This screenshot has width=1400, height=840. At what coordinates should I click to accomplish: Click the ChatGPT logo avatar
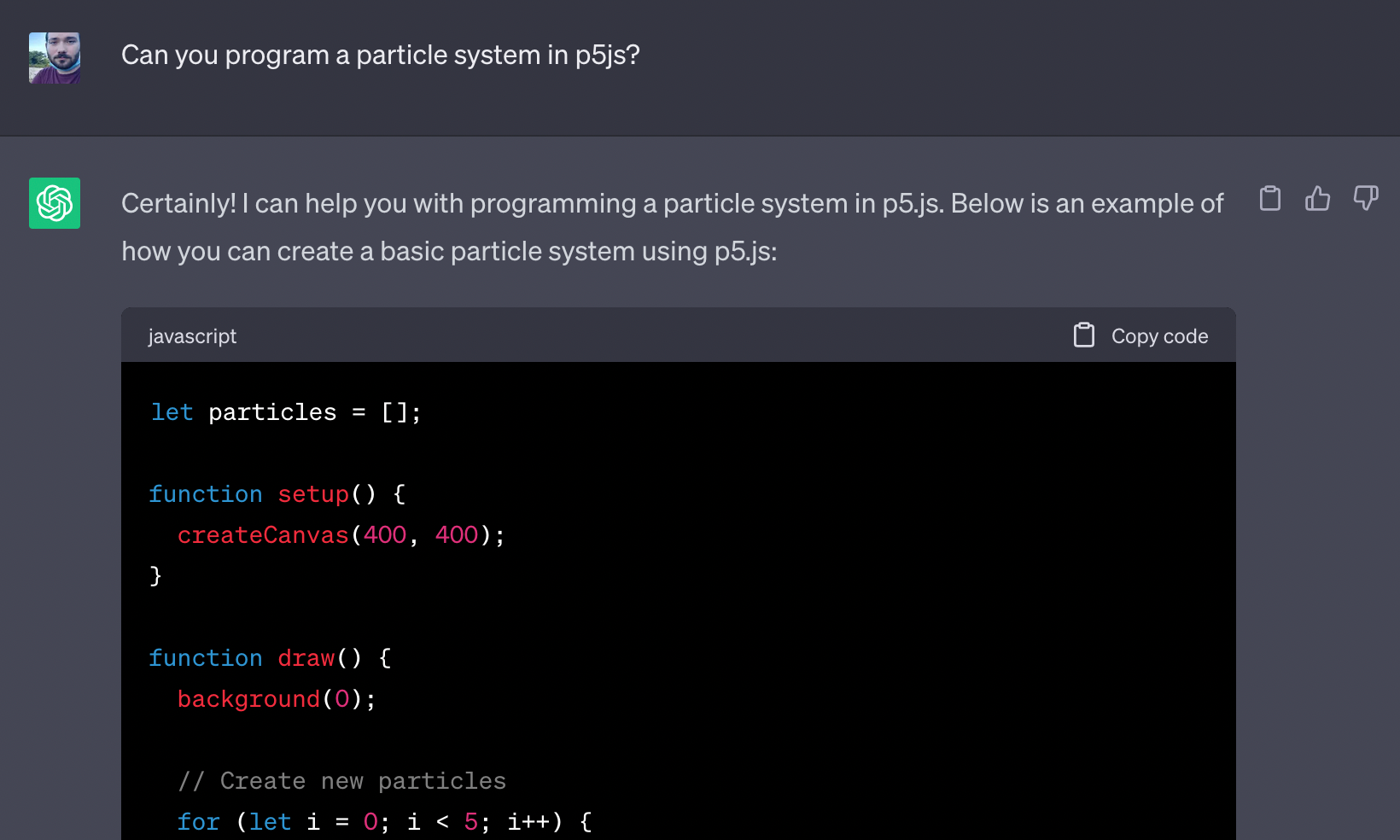(x=55, y=203)
